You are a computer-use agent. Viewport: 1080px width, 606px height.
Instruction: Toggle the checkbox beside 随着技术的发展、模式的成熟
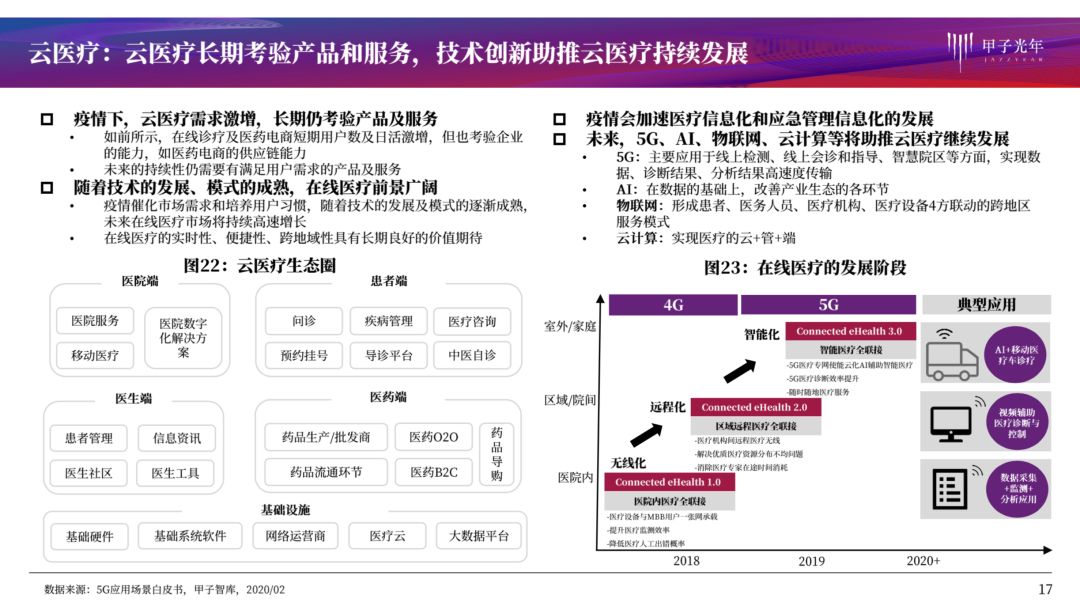[x=47, y=187]
